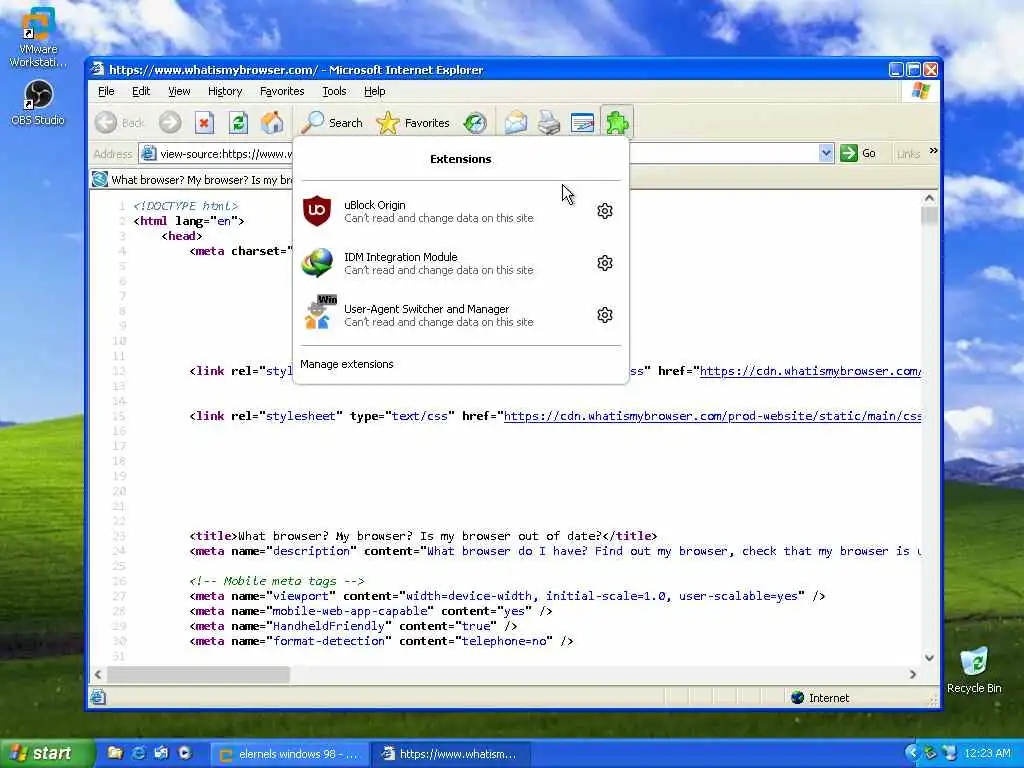Open the History menu
The height and width of the screenshot is (768, 1024).
[x=225, y=91]
